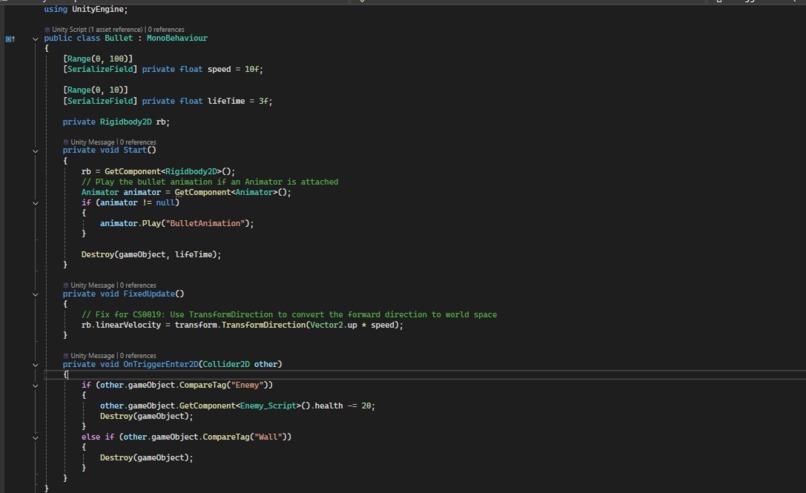
Task: Click the 'Collider2D' parameter type
Action: tap(226, 364)
